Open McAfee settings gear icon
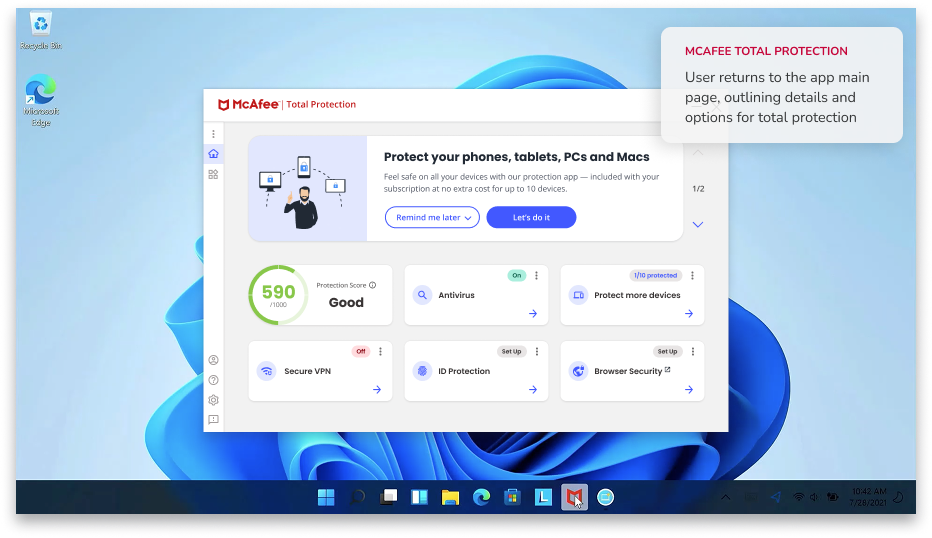This screenshot has height=538, width=932. point(213,400)
